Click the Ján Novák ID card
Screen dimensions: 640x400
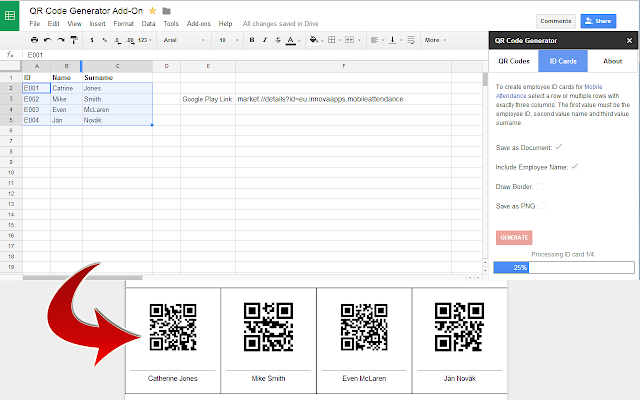coord(460,340)
